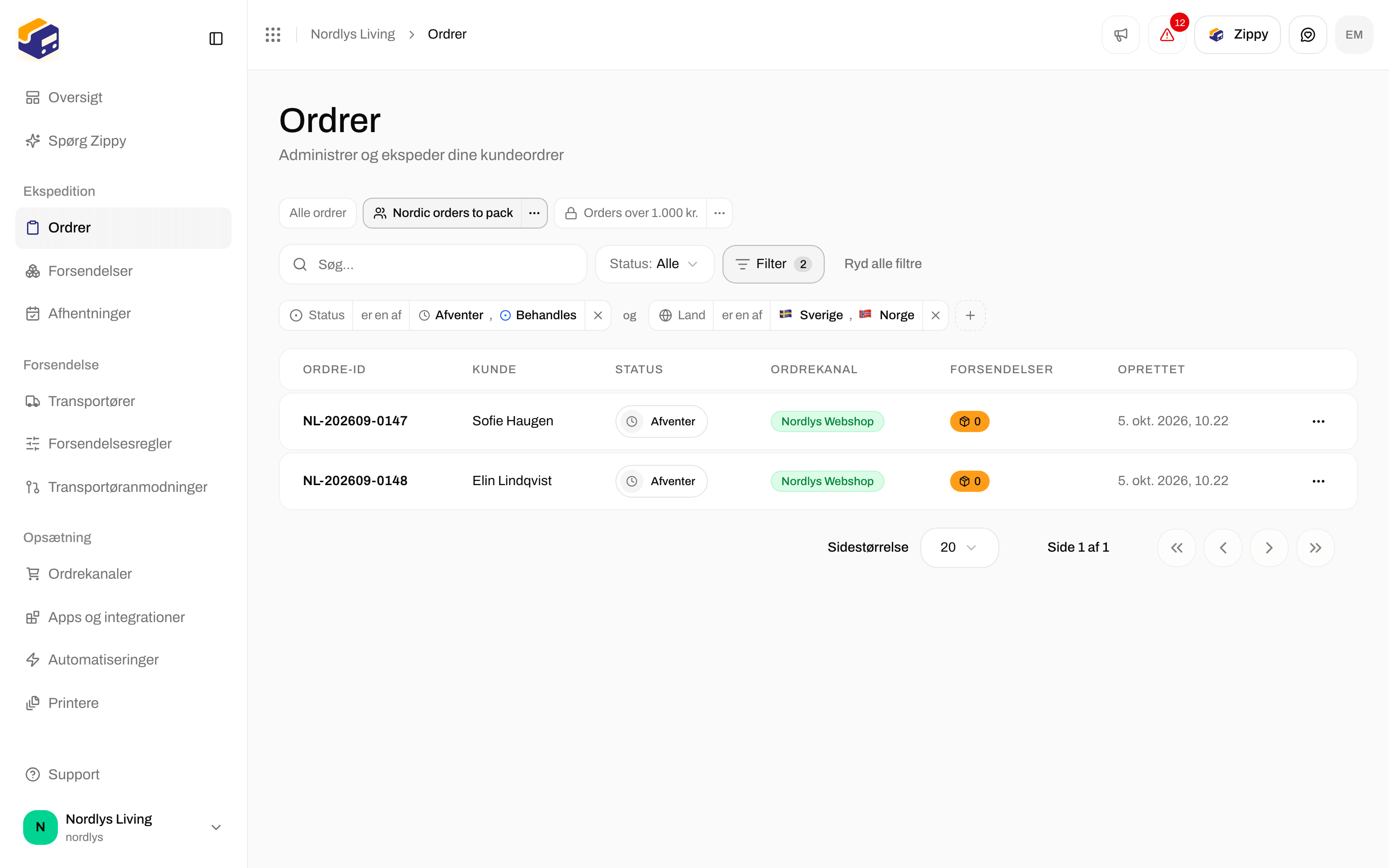Open the 'er en af' operator for Status filter
1389x868 pixels.
pyautogui.click(x=381, y=315)
